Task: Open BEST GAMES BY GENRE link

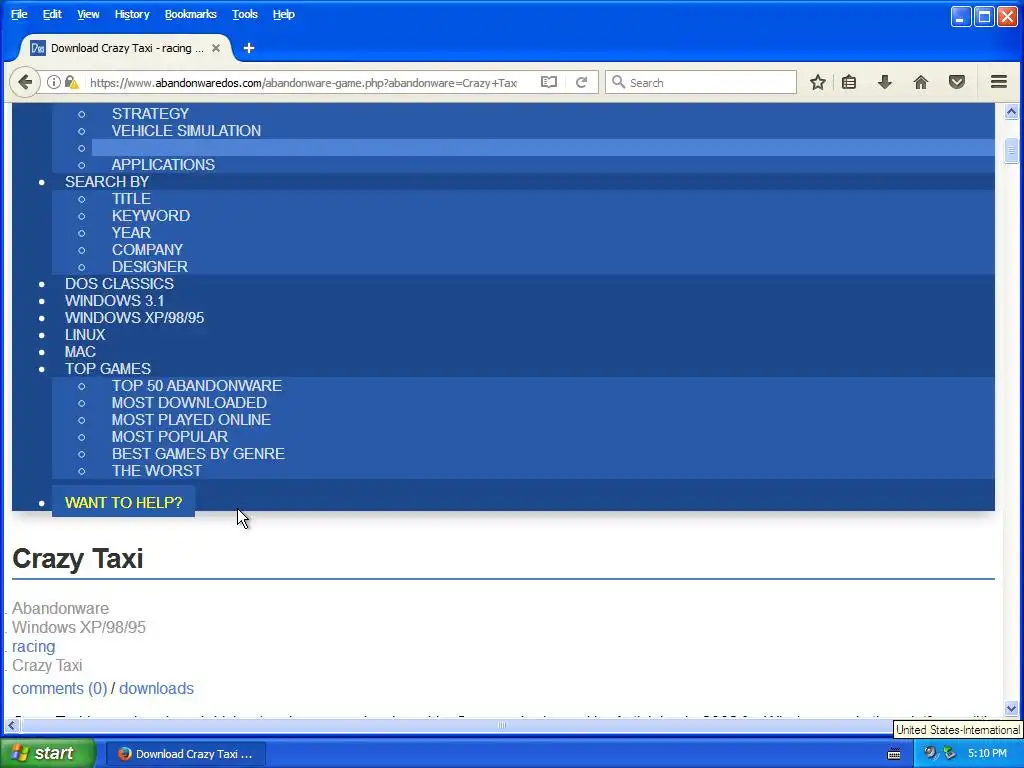Action: 198,453
